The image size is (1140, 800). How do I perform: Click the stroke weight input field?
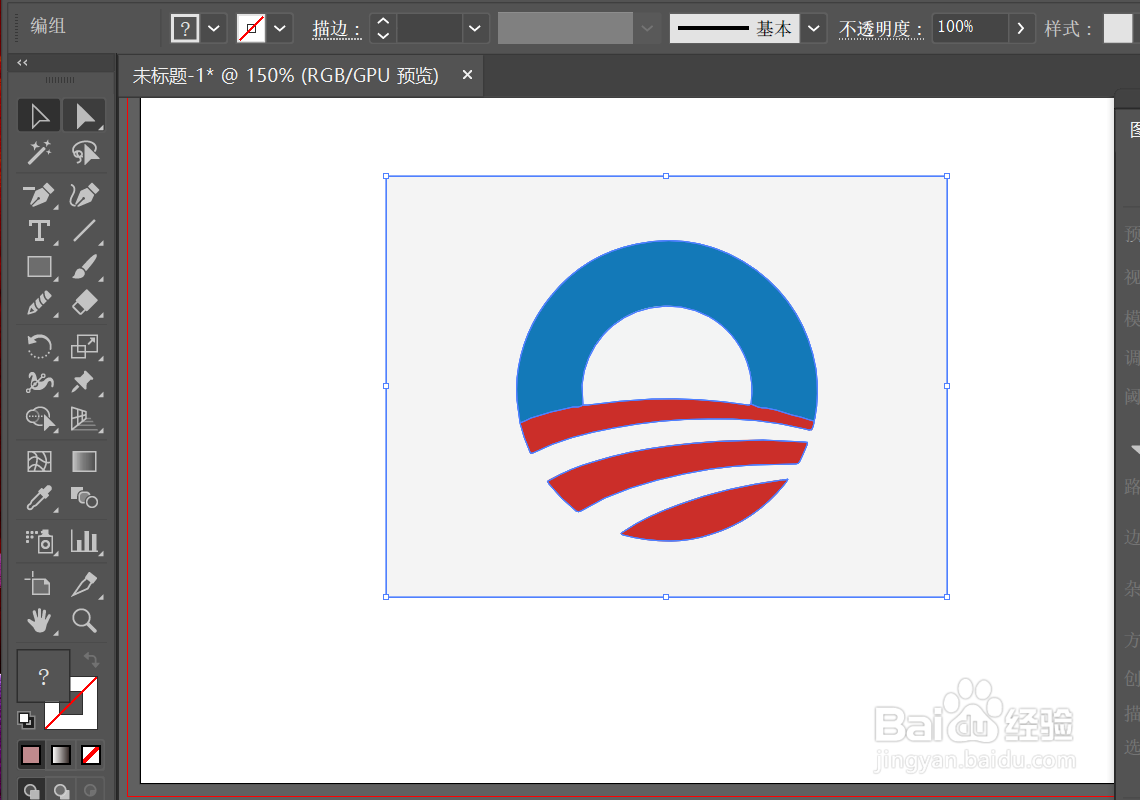[x=430, y=28]
